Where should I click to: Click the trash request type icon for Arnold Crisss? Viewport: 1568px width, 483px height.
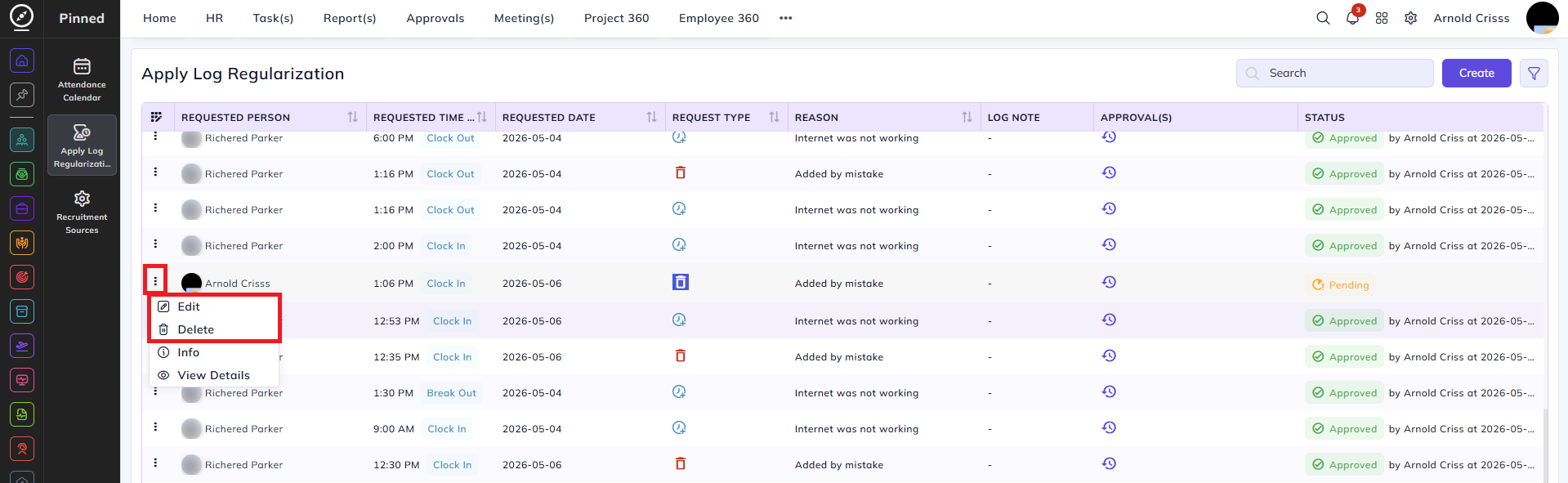tap(680, 282)
